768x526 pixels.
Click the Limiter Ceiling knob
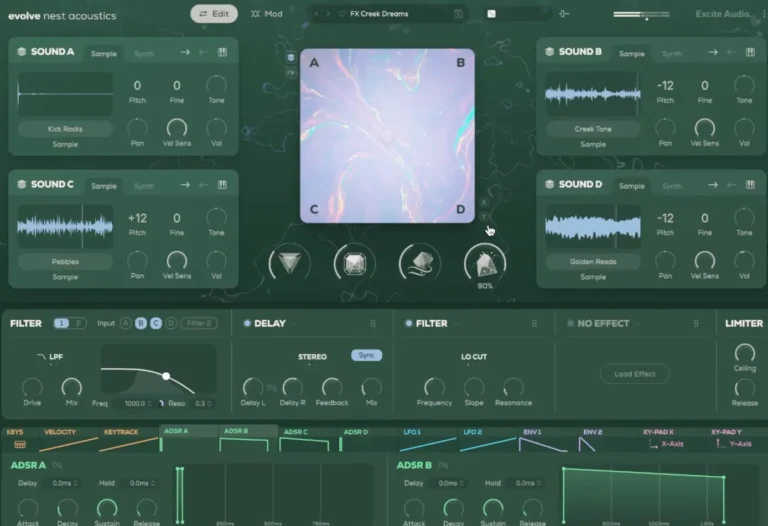744,353
